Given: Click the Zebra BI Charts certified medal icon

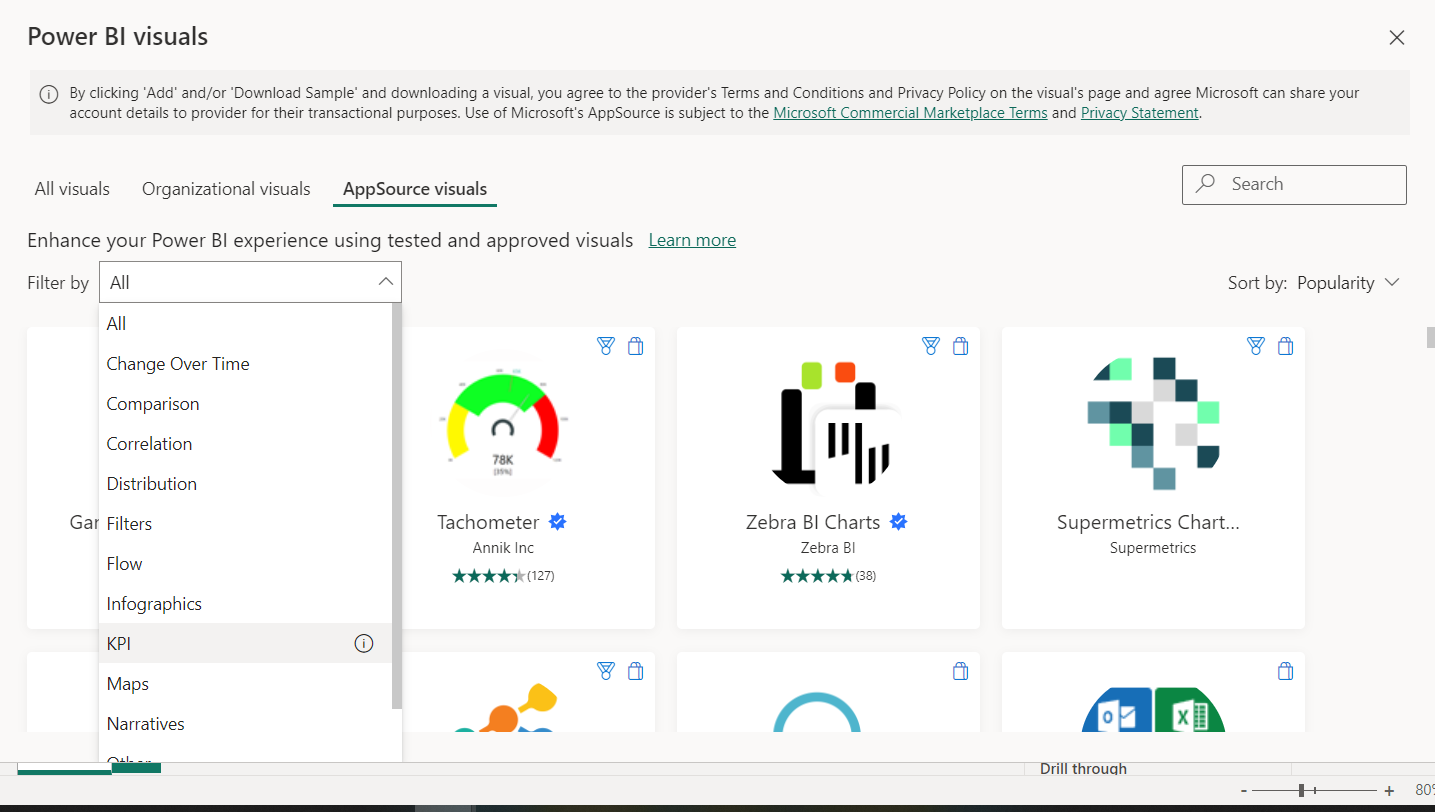Looking at the screenshot, I should click(931, 346).
